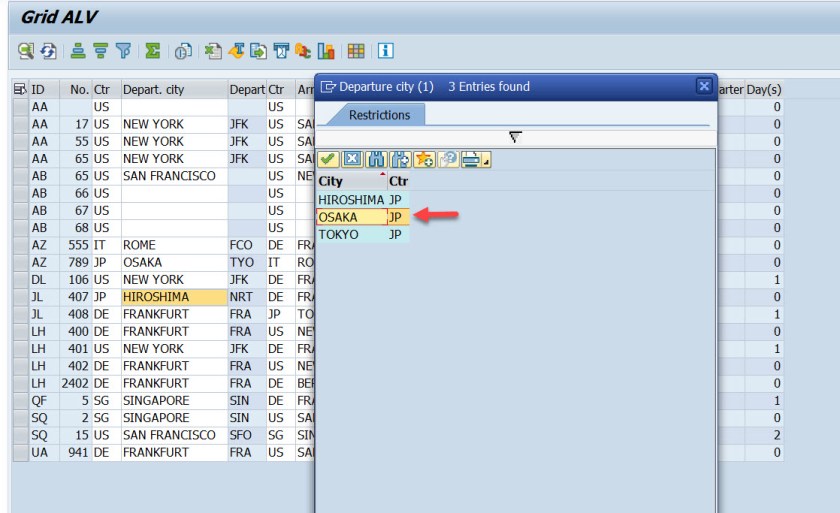The image size is (840, 513).
Task: Click the Find binoculars icon in popup
Action: pyautogui.click(x=376, y=159)
